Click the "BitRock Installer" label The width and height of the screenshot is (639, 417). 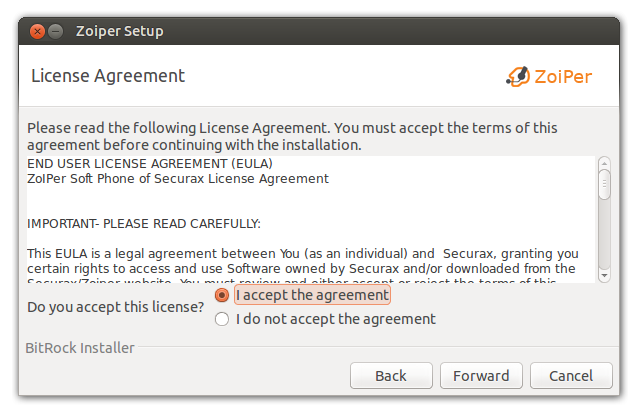coord(79,348)
